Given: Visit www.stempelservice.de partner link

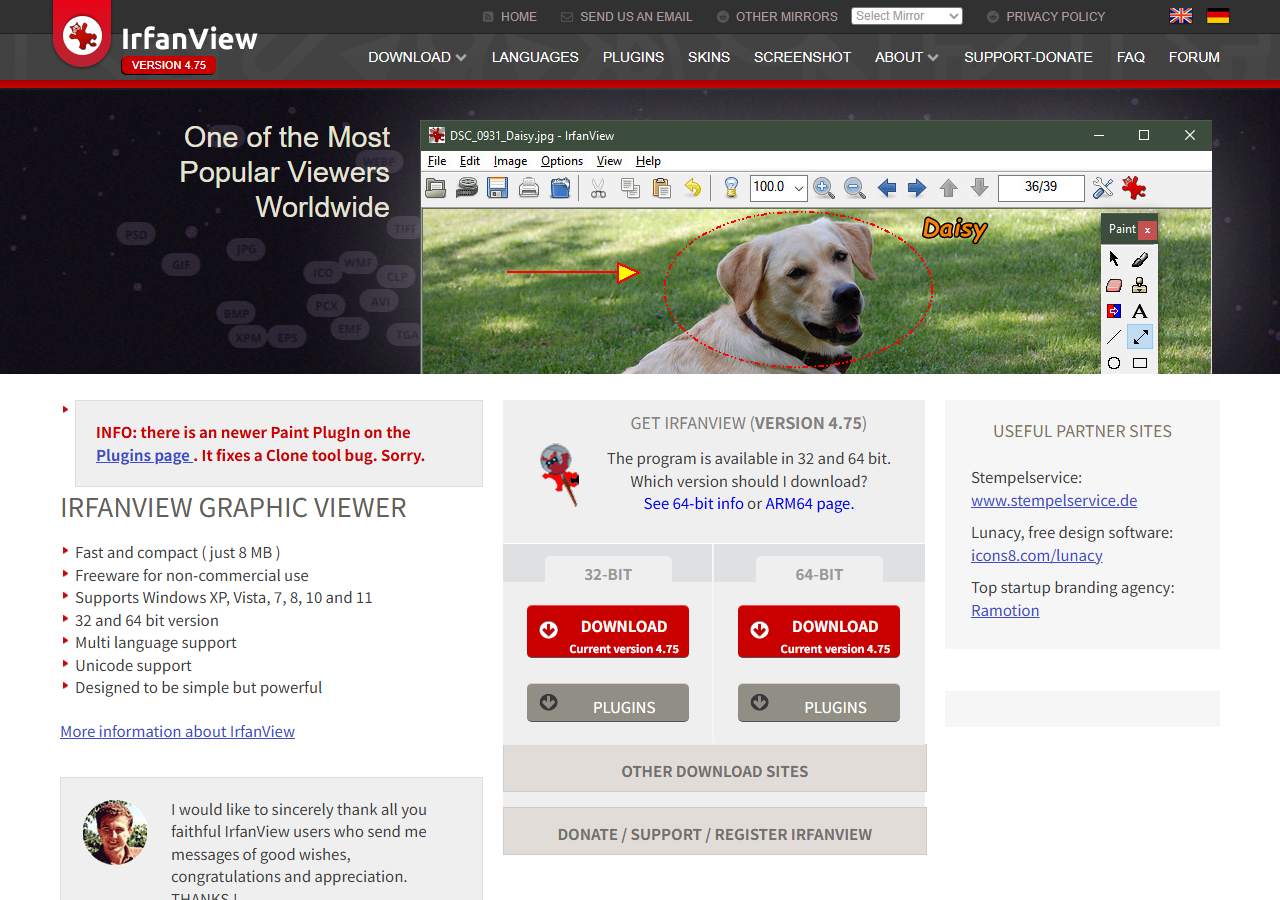Looking at the screenshot, I should (x=1054, y=500).
